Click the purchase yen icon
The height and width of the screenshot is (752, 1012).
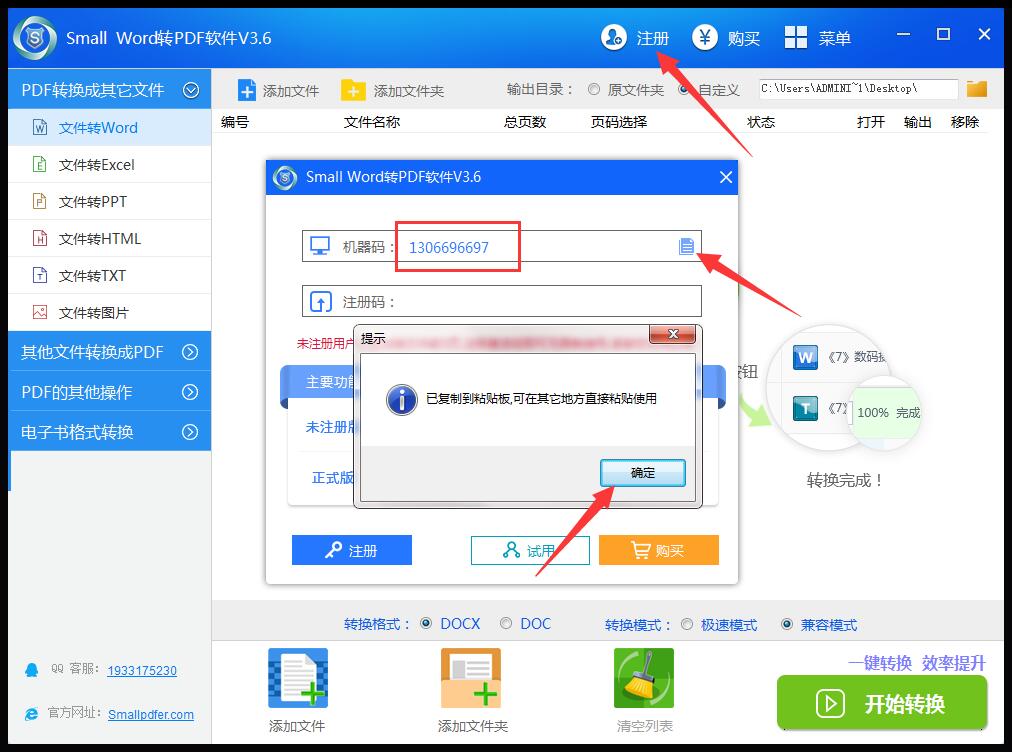point(706,38)
